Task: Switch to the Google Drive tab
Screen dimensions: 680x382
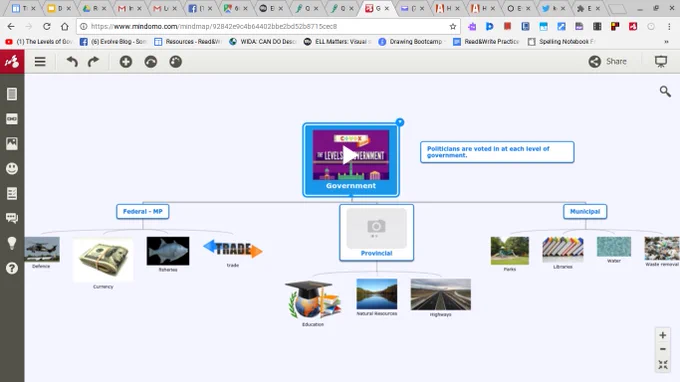Action: (94, 8)
